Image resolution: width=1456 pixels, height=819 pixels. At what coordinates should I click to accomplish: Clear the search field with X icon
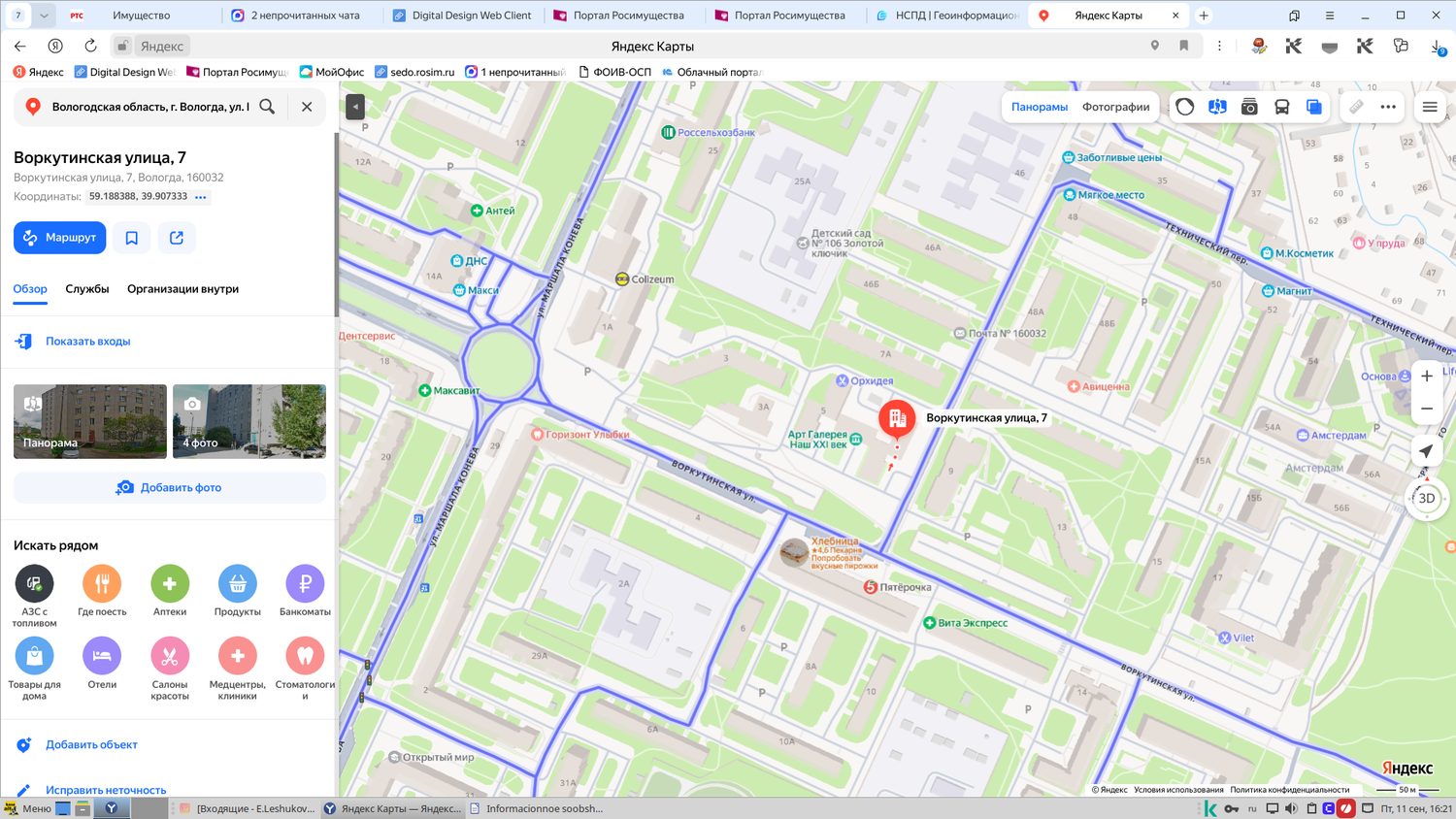pos(307,107)
